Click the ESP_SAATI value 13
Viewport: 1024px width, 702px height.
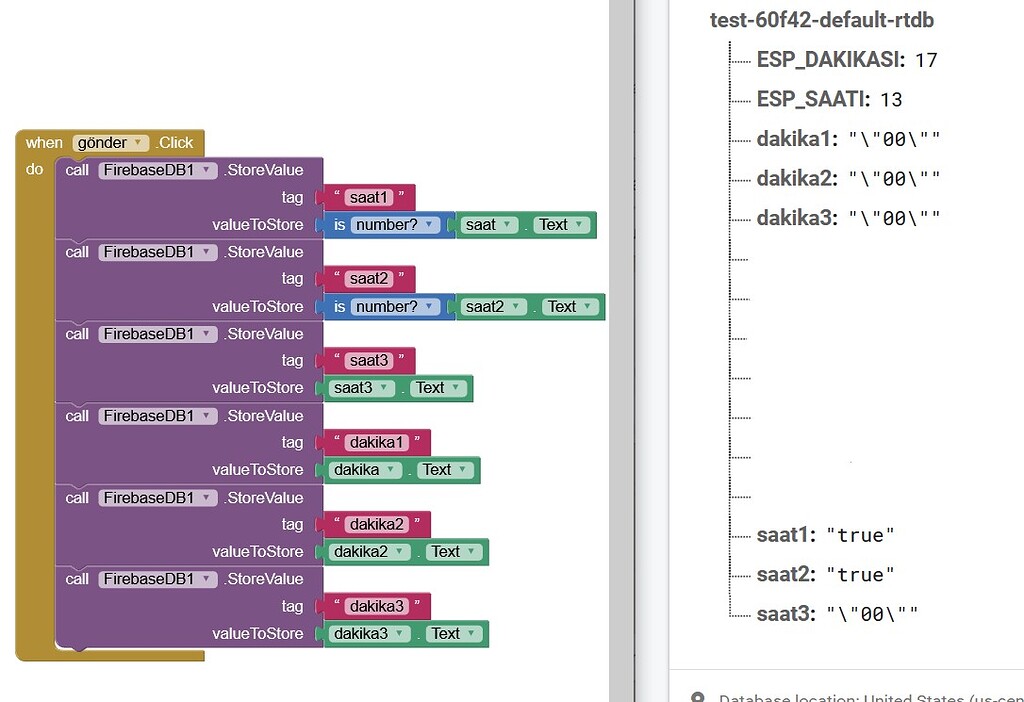[891, 99]
